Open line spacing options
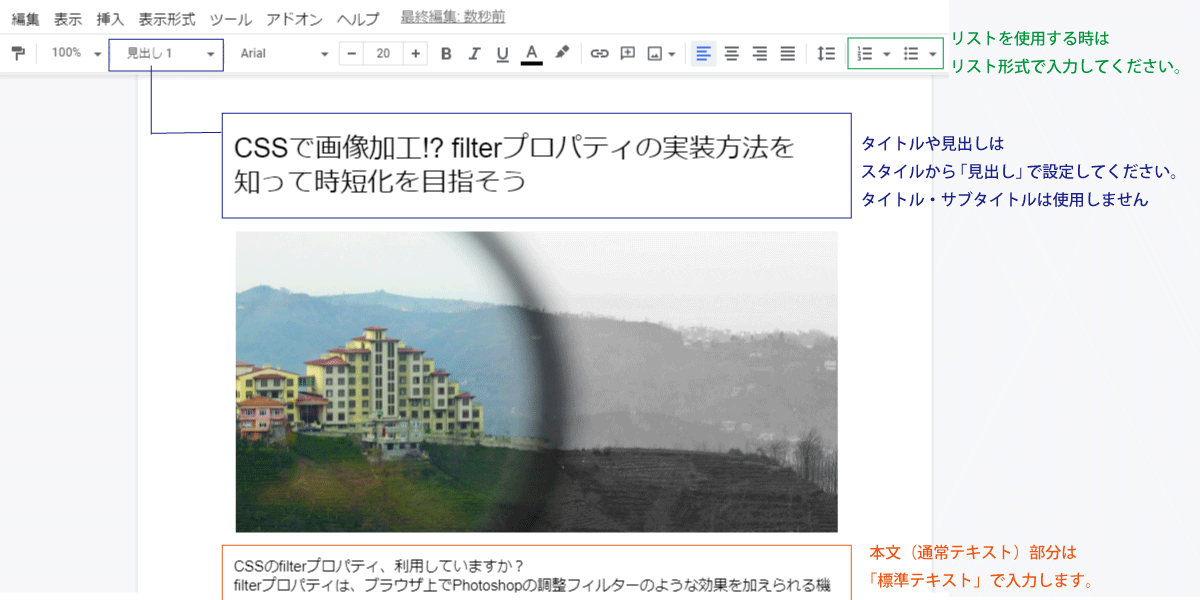 point(826,54)
